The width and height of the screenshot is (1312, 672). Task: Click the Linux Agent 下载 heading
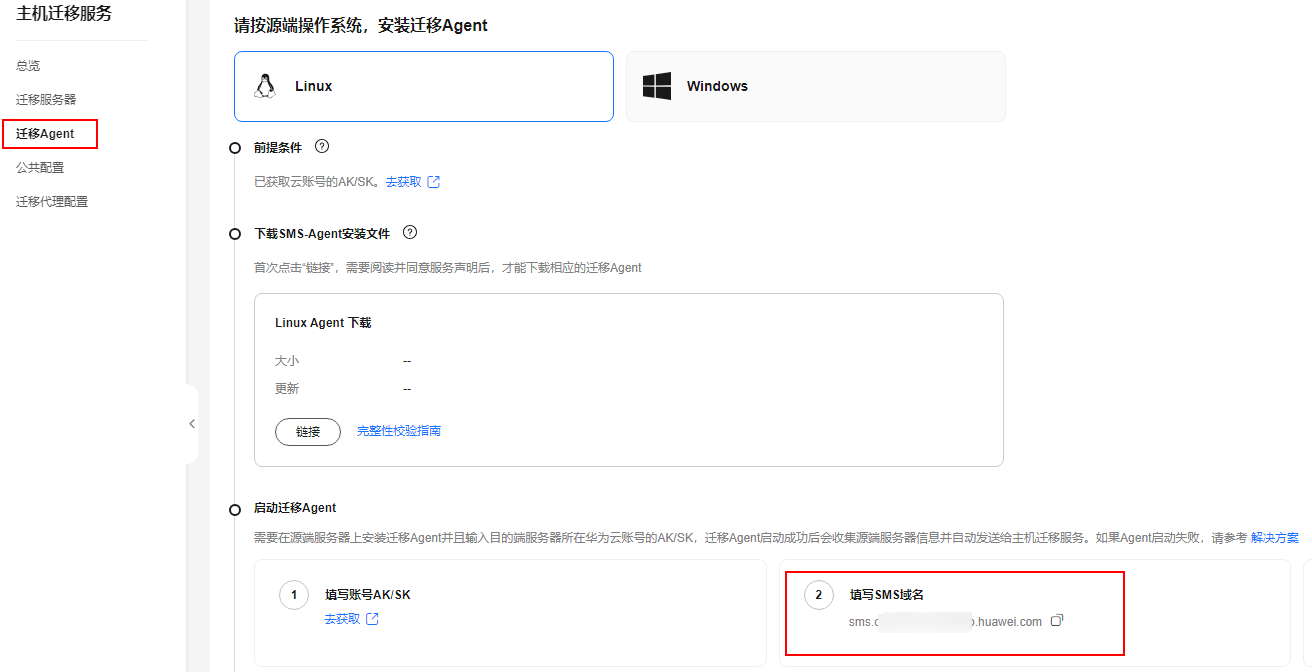pyautogui.click(x=323, y=323)
